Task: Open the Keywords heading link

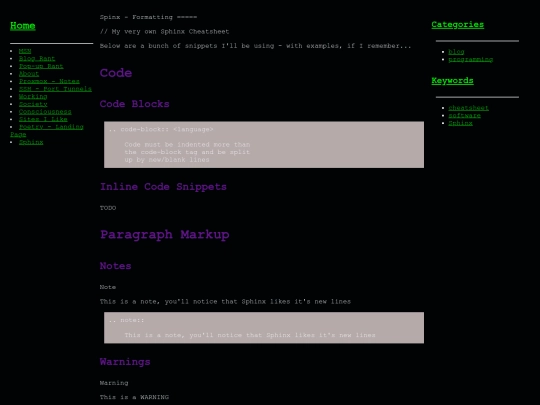Action: pyautogui.click(x=453, y=81)
